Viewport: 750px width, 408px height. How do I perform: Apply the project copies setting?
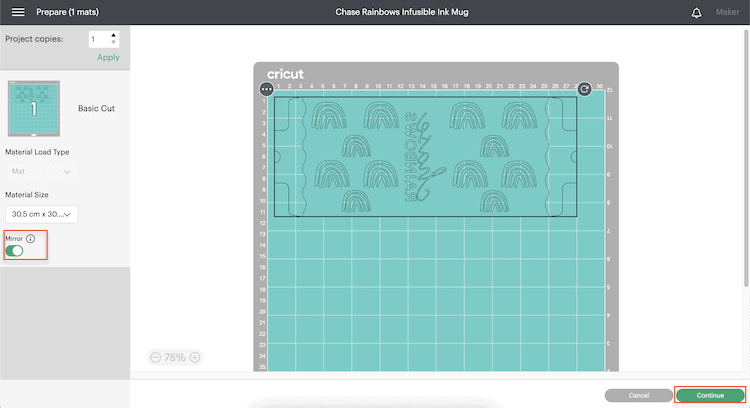109,57
